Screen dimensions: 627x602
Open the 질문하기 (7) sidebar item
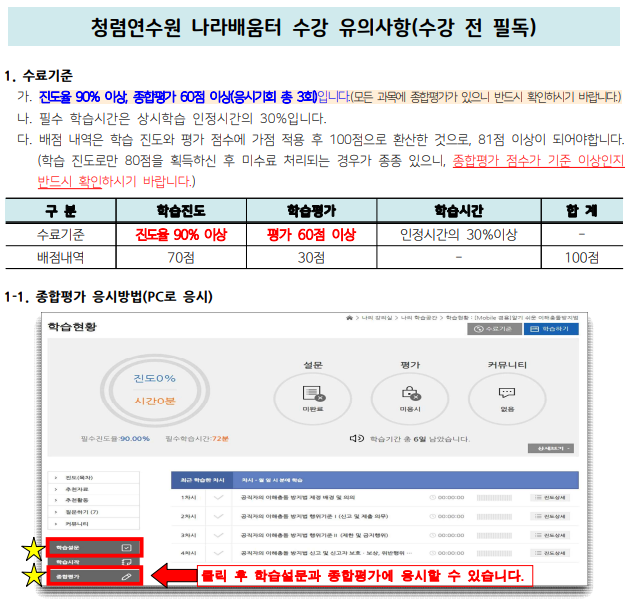(x=94, y=512)
